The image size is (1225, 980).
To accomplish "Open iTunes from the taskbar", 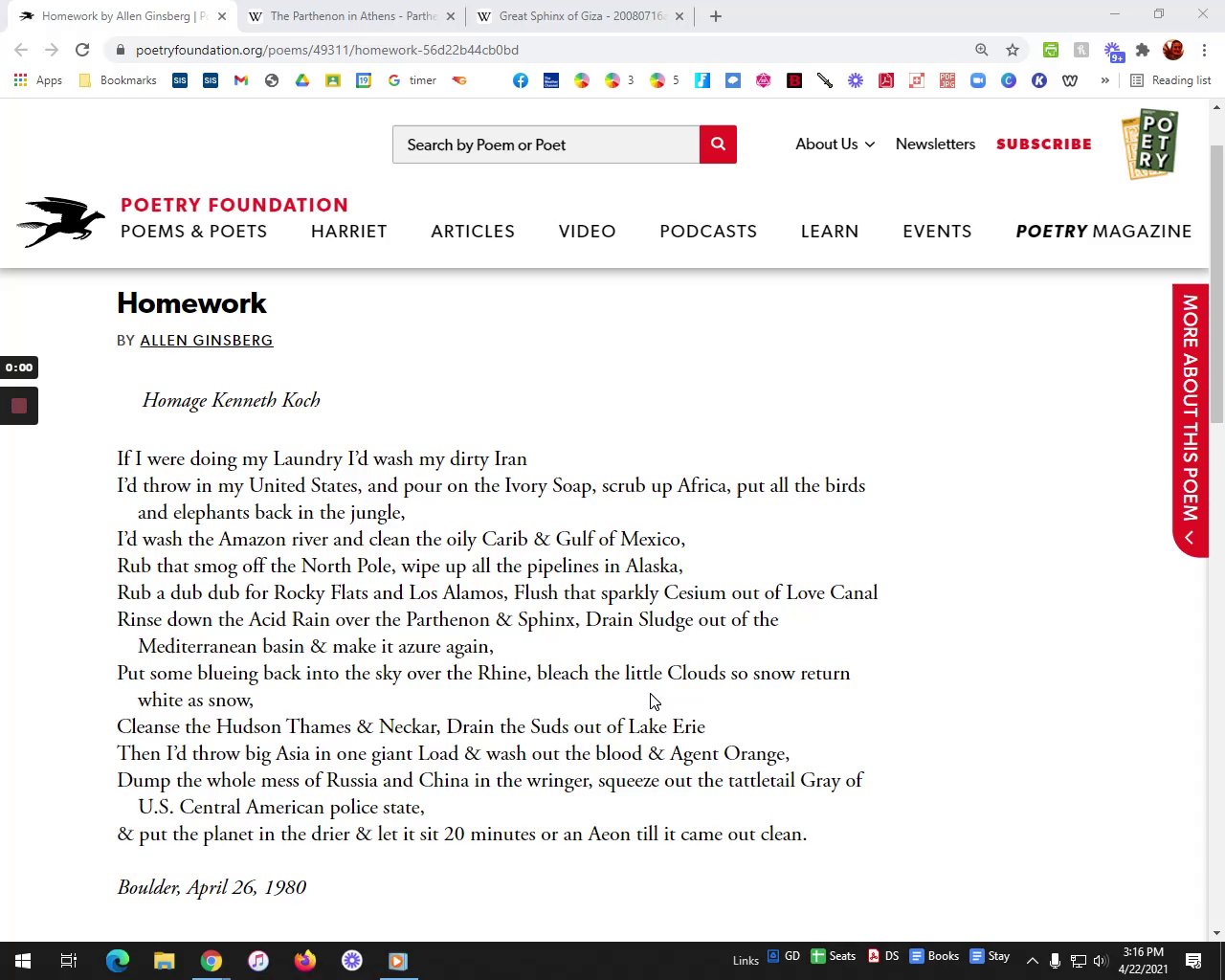I will (x=258, y=961).
